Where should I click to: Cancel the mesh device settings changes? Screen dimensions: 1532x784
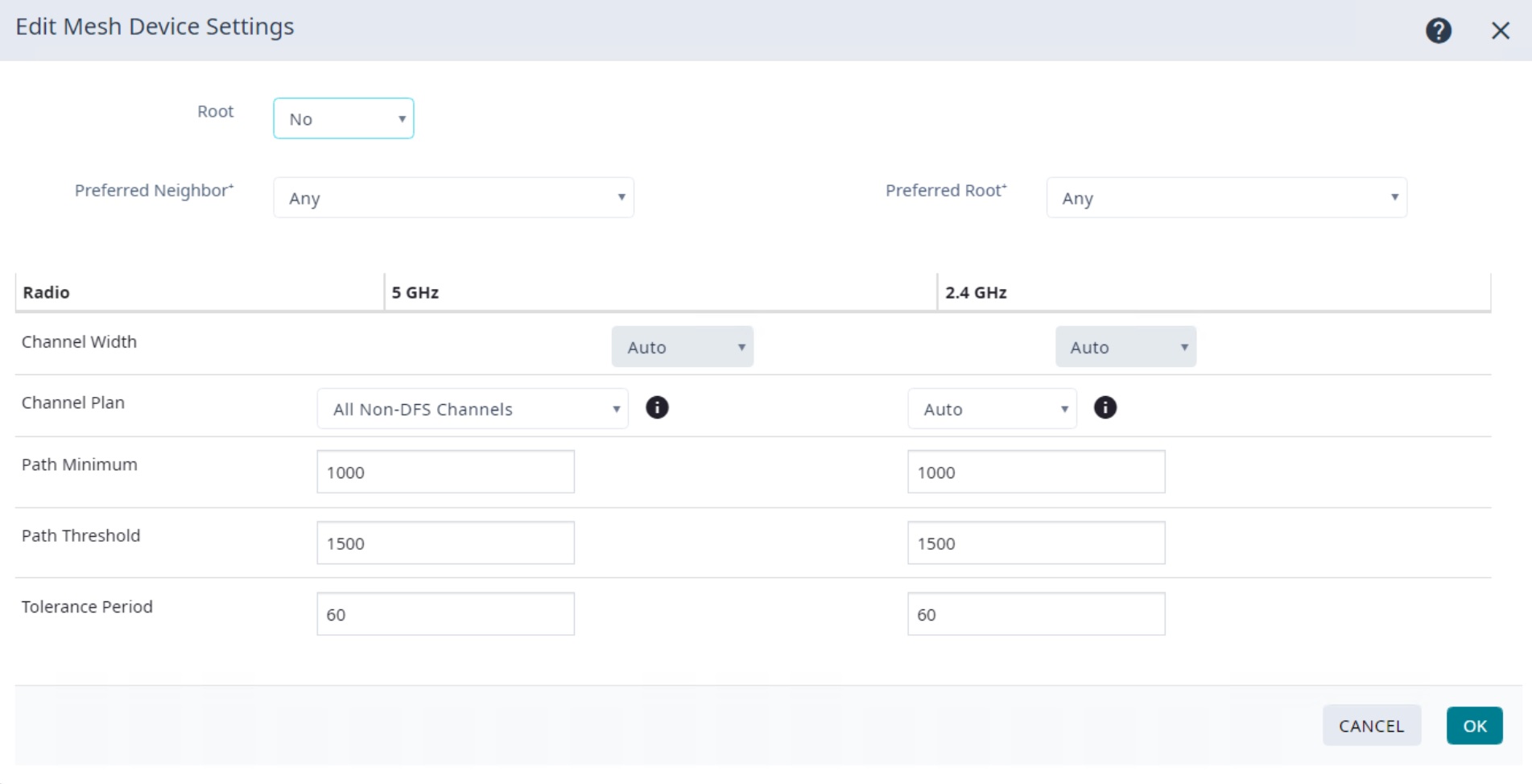point(1371,724)
